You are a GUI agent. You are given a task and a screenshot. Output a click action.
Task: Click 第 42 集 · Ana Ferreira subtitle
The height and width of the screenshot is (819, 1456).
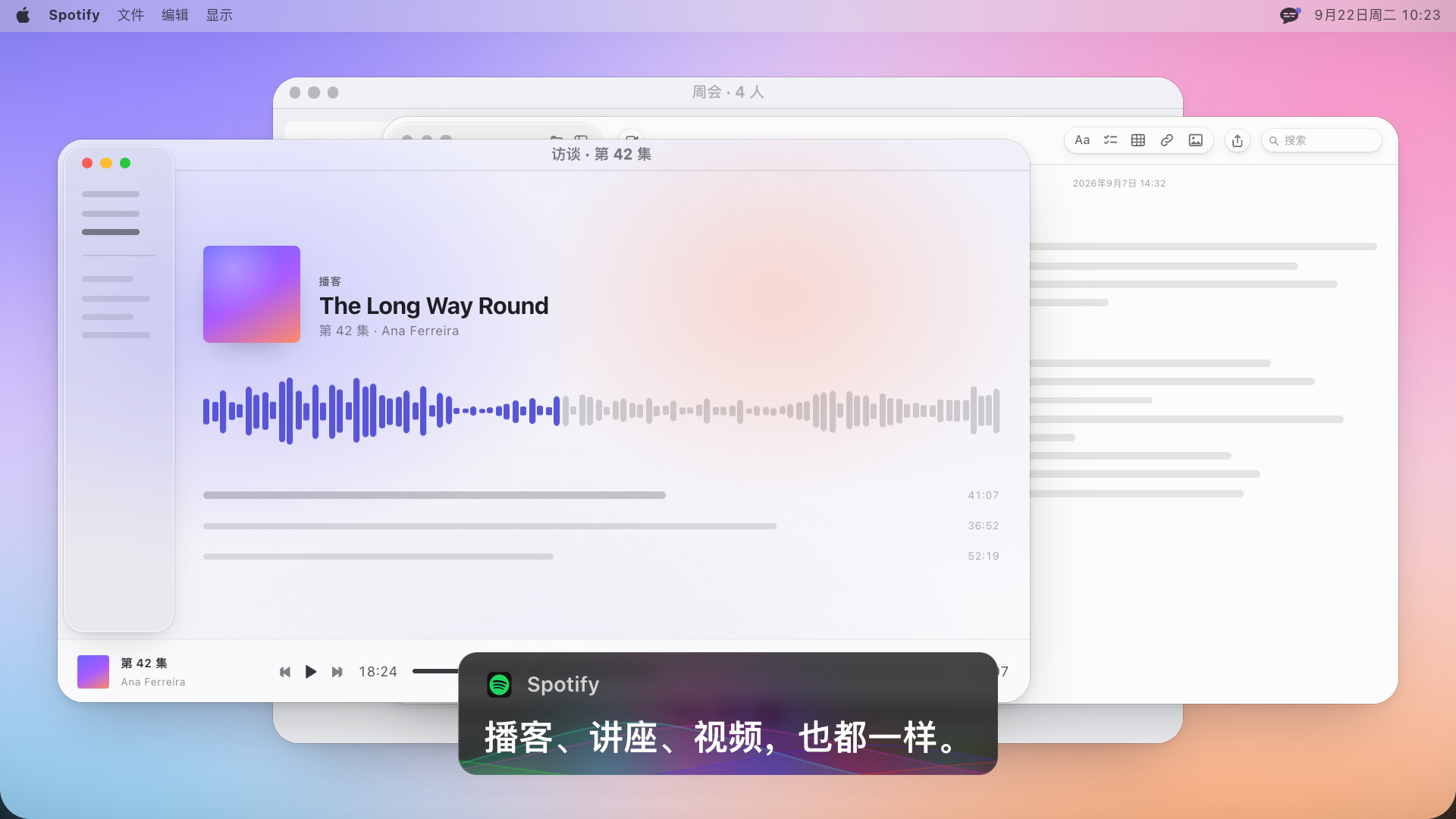[x=389, y=331]
